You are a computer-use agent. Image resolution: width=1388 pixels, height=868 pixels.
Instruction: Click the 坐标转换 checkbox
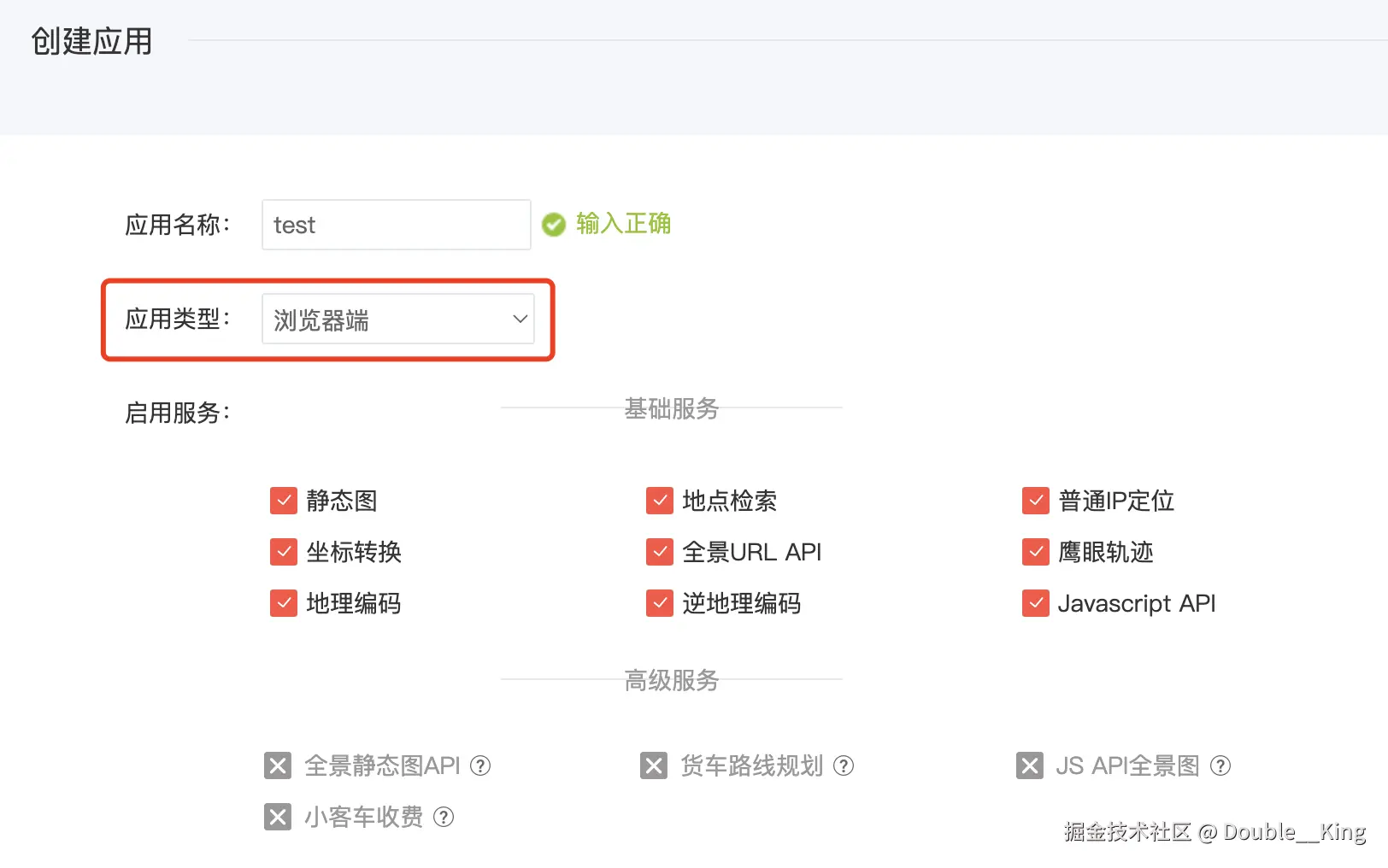coord(284,552)
